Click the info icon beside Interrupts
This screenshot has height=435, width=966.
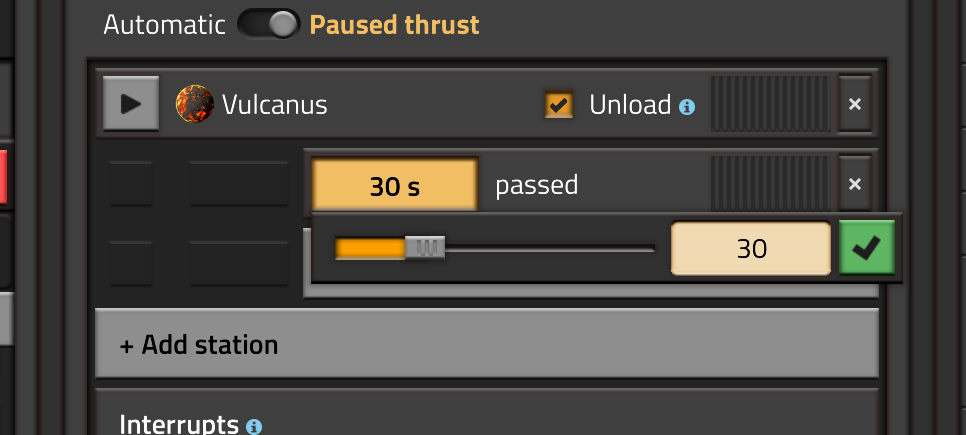[254, 426]
